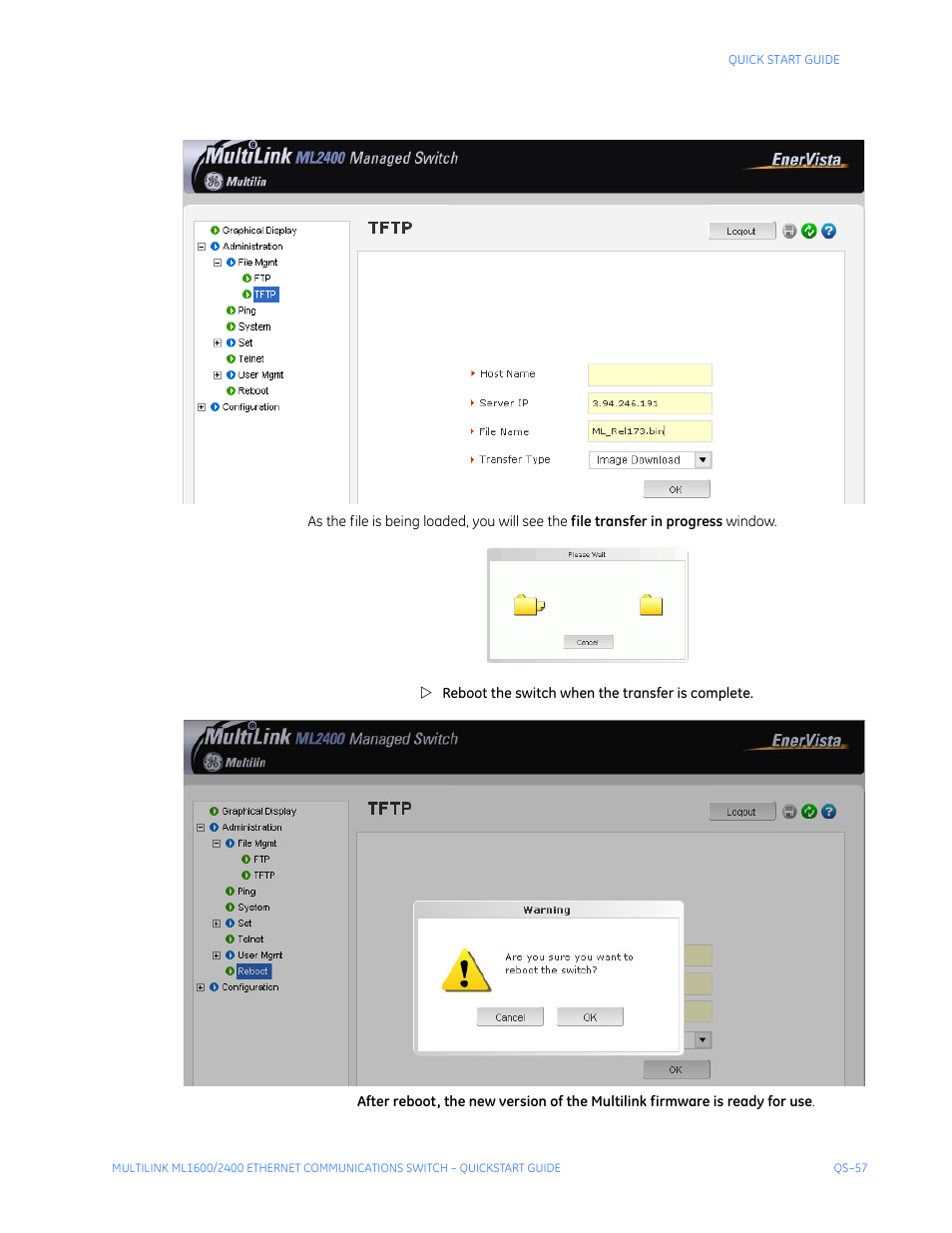Select FTP in the lower tree

[x=261, y=860]
